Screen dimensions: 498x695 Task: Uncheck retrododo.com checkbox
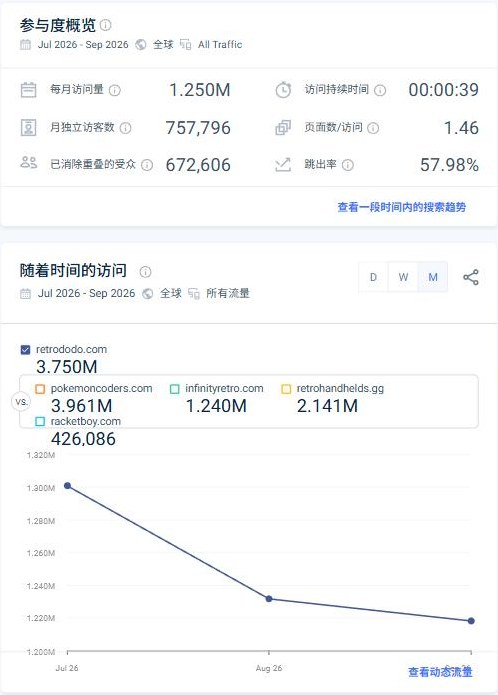click(26, 350)
